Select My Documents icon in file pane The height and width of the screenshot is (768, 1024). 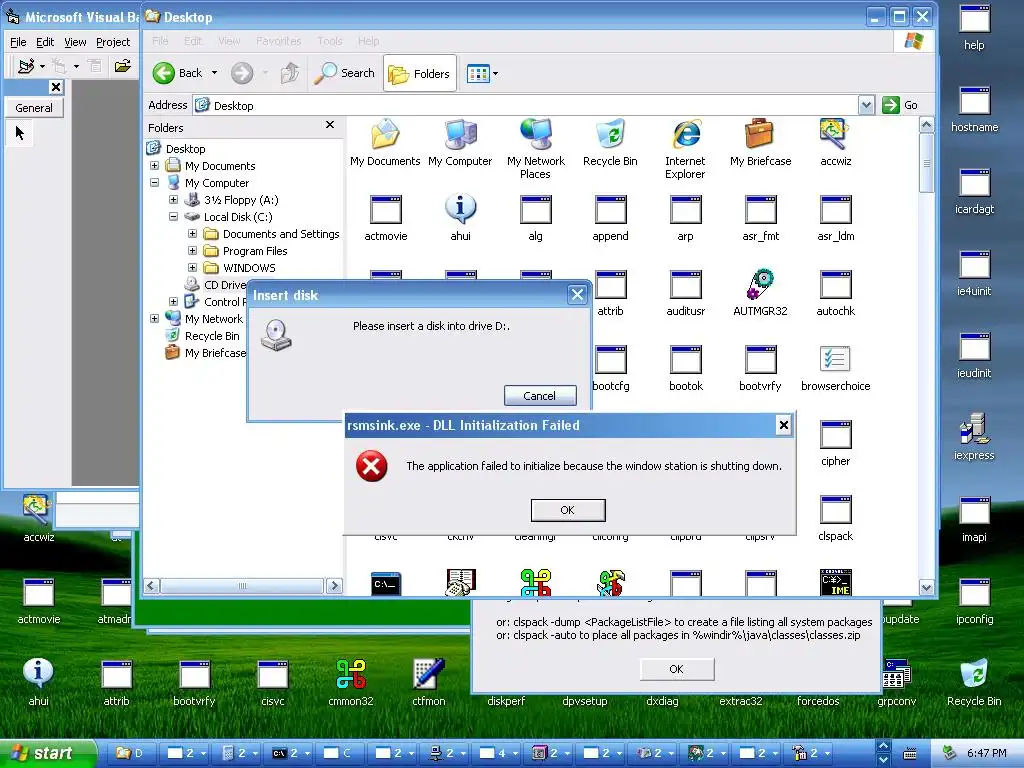(x=385, y=142)
